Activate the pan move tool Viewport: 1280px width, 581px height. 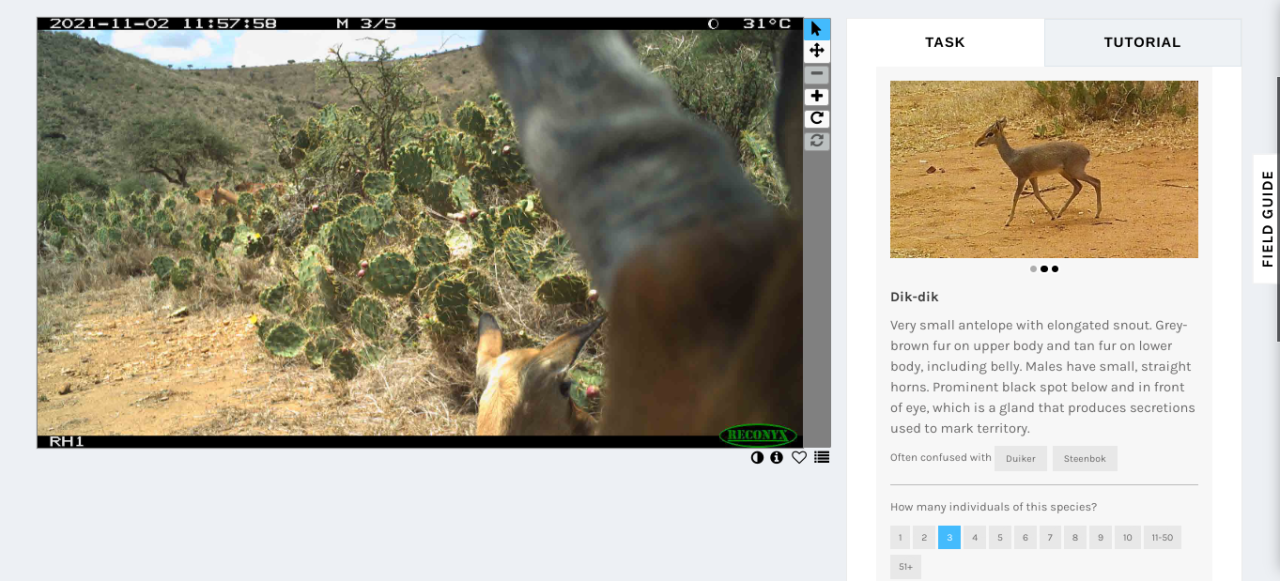(x=817, y=51)
